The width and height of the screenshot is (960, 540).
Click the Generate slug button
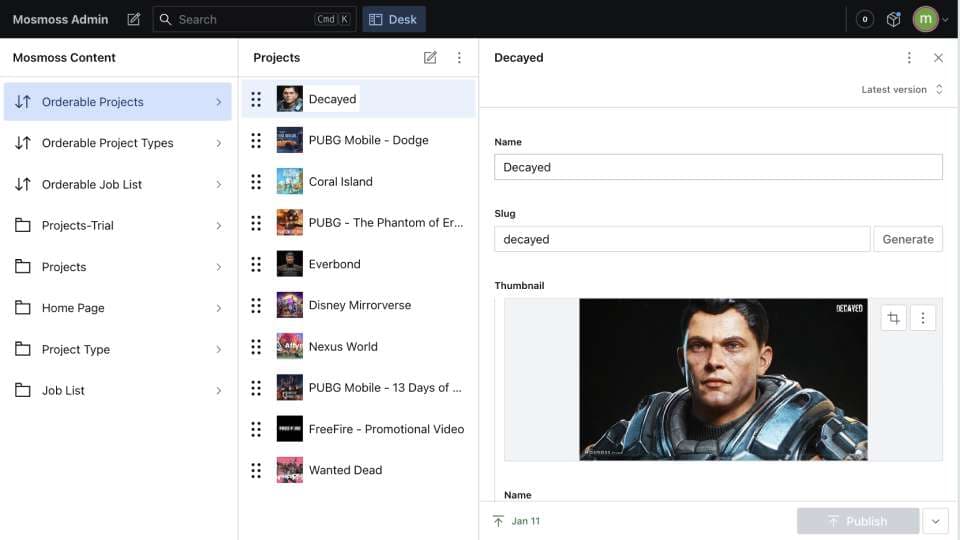908,239
